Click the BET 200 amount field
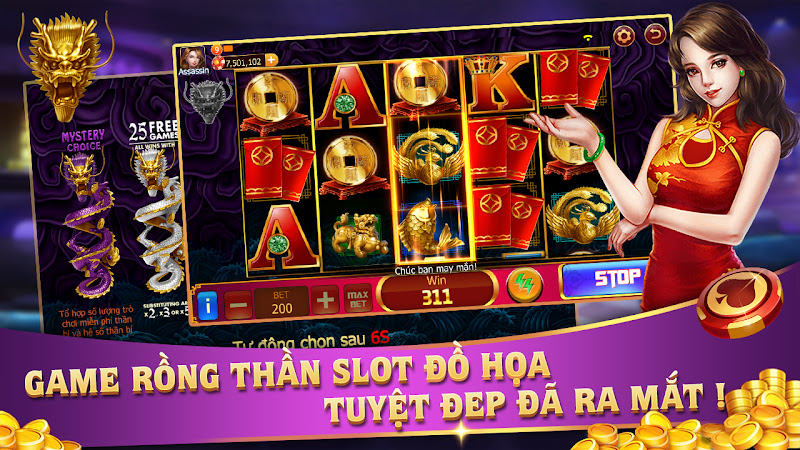800x450 pixels. coord(282,303)
